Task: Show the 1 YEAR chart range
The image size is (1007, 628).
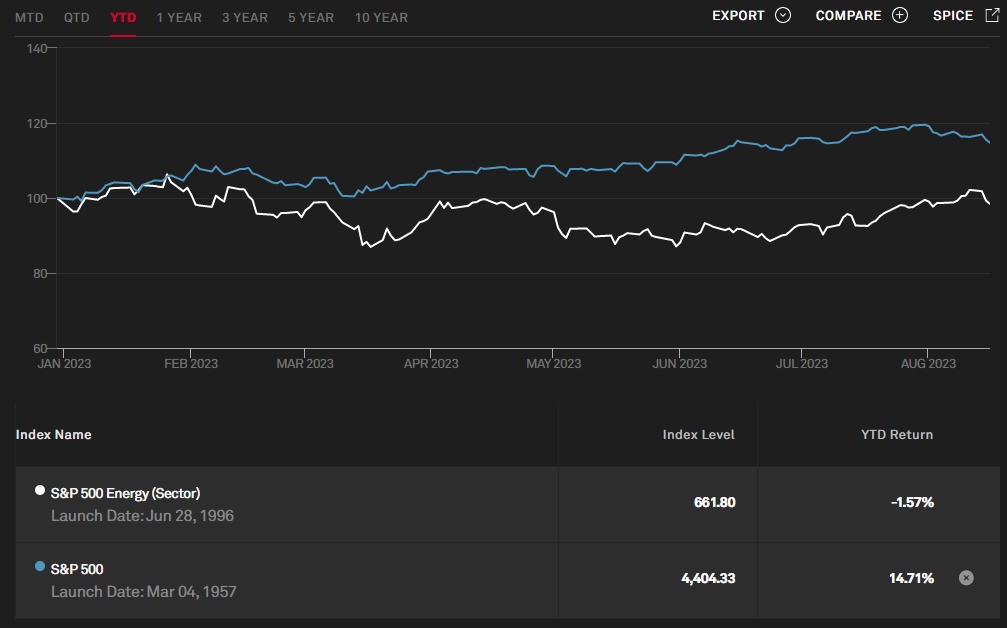Action: (x=179, y=17)
